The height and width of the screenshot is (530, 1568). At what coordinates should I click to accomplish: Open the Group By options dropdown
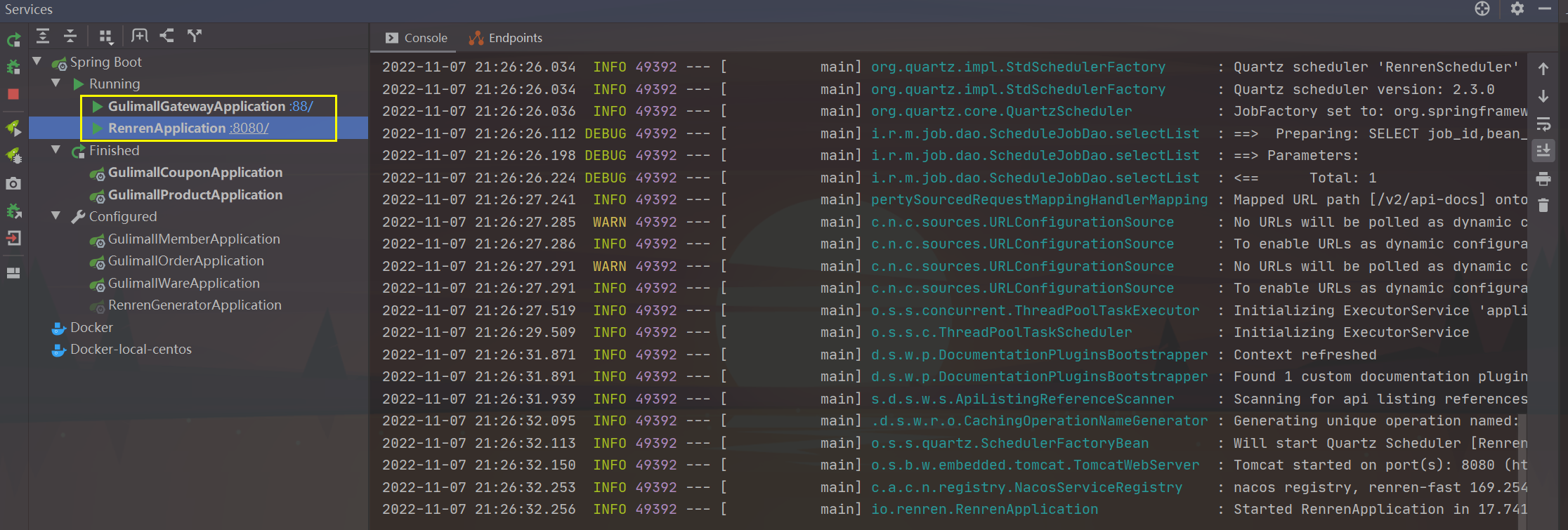coord(105,37)
